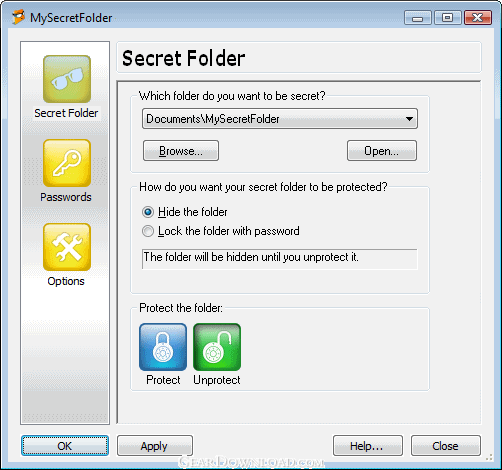Click the MySecretFolder title bar app icon
Image resolution: width=502 pixels, height=470 pixels.
coord(19,17)
